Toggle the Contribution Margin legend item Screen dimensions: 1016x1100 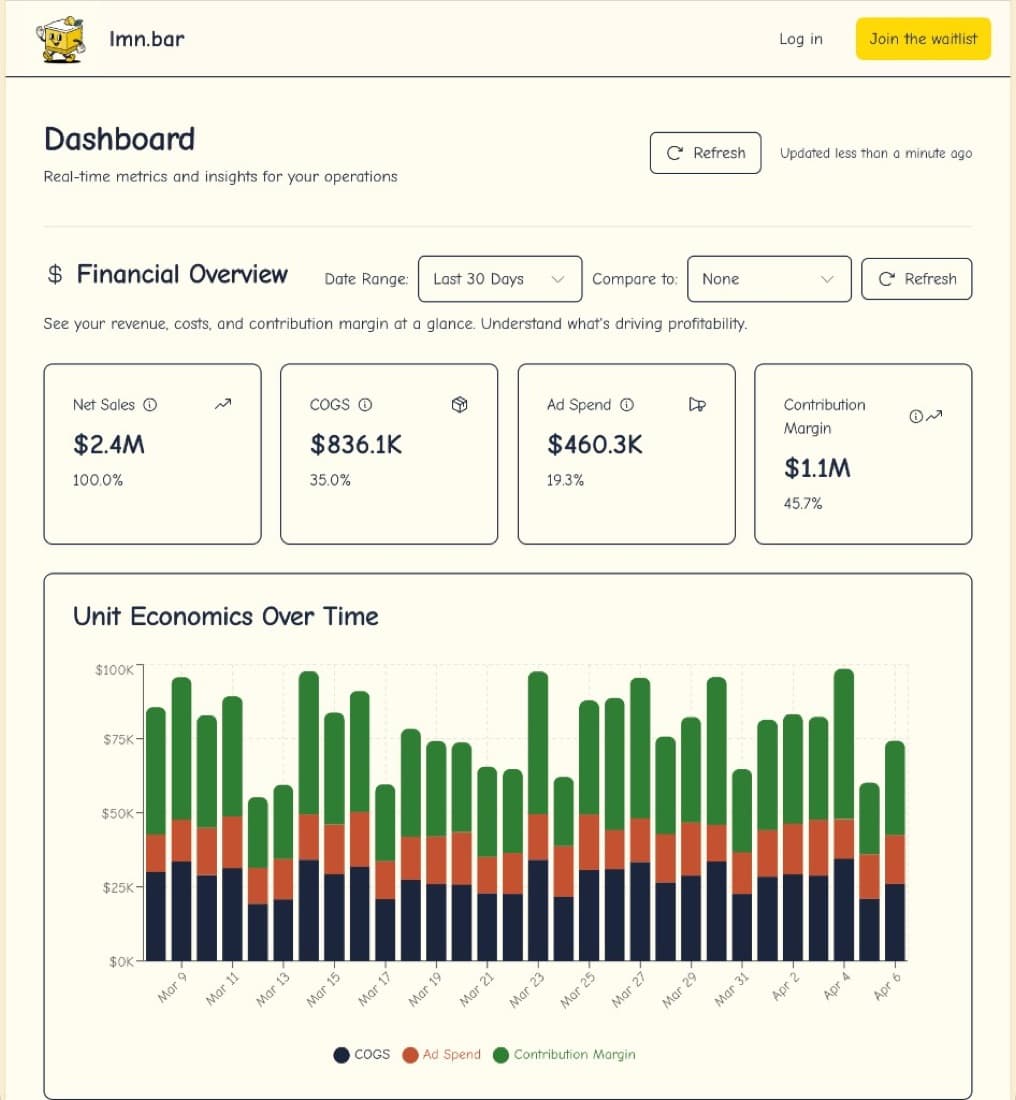click(564, 1054)
